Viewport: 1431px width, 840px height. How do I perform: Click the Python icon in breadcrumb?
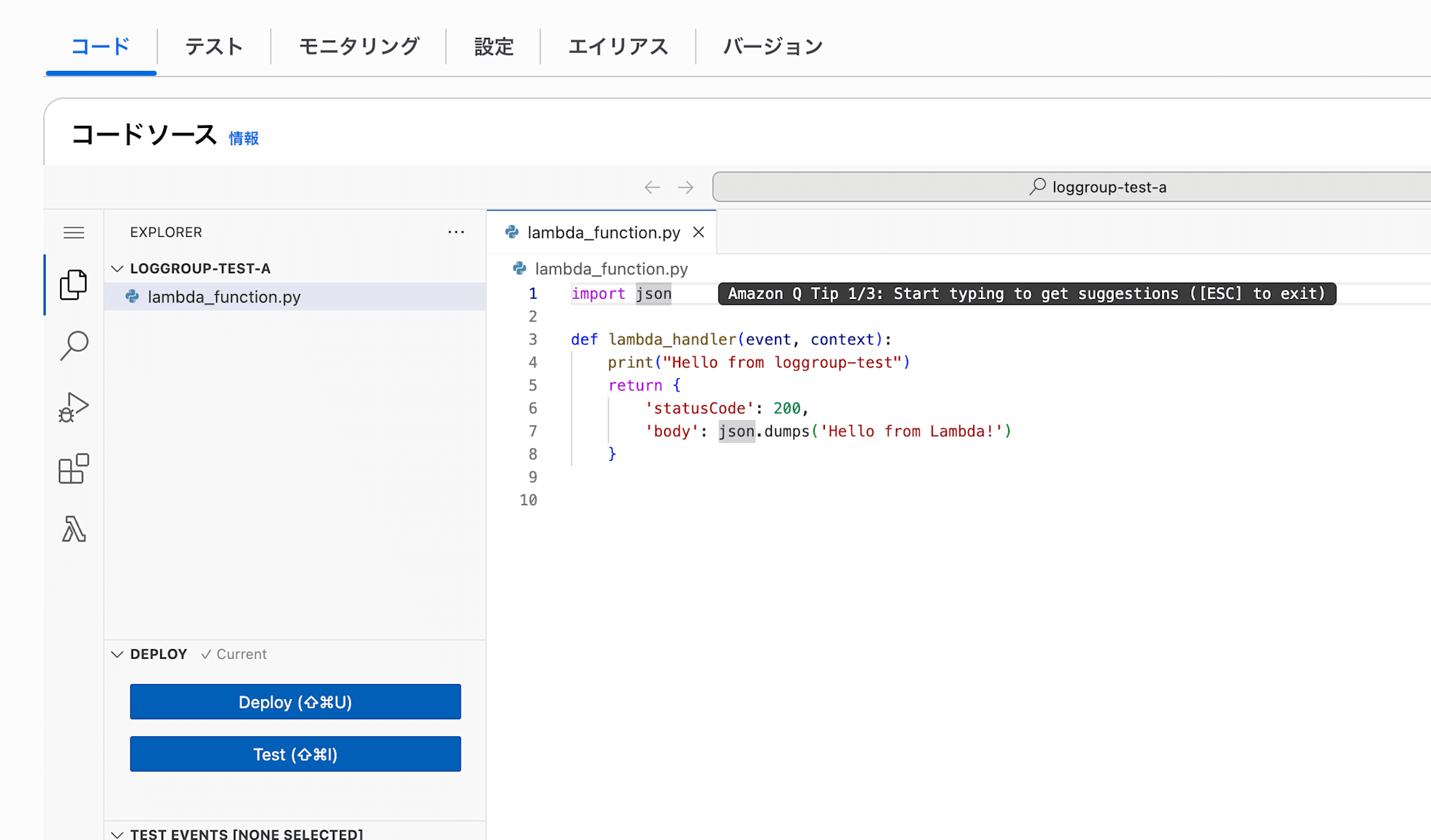tap(519, 268)
